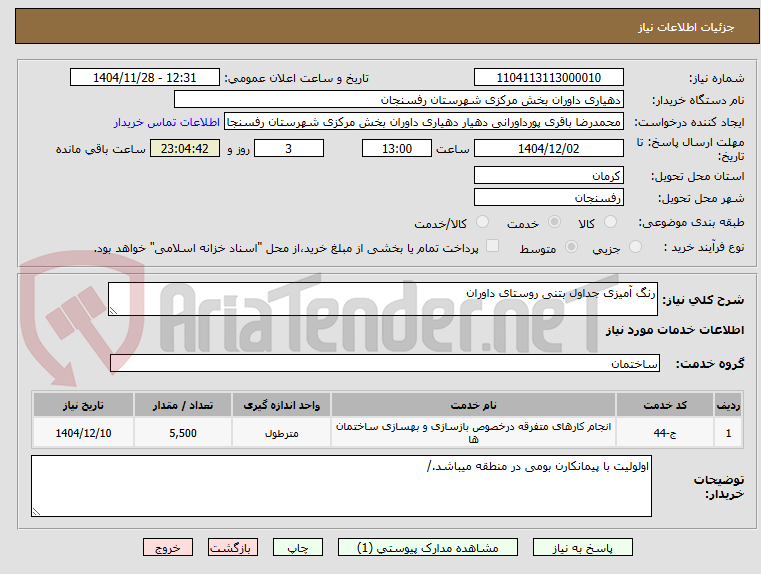Click the resize handle of description text area

(113, 311)
